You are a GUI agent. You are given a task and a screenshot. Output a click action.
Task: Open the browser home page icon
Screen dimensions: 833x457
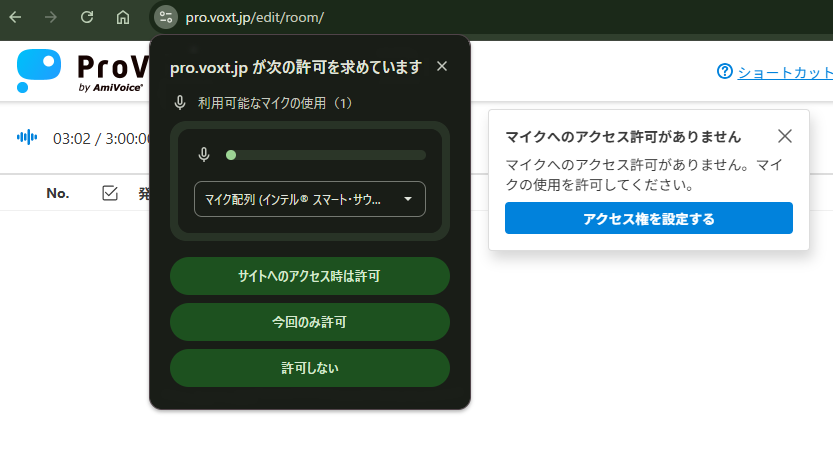point(123,18)
